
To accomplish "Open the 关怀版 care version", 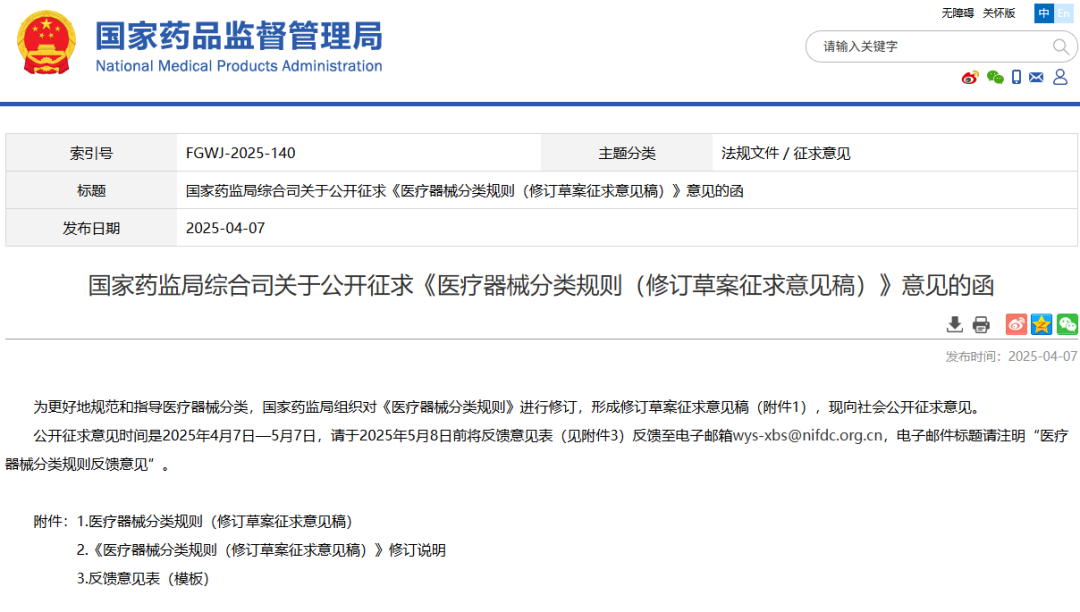I will tap(1000, 13).
